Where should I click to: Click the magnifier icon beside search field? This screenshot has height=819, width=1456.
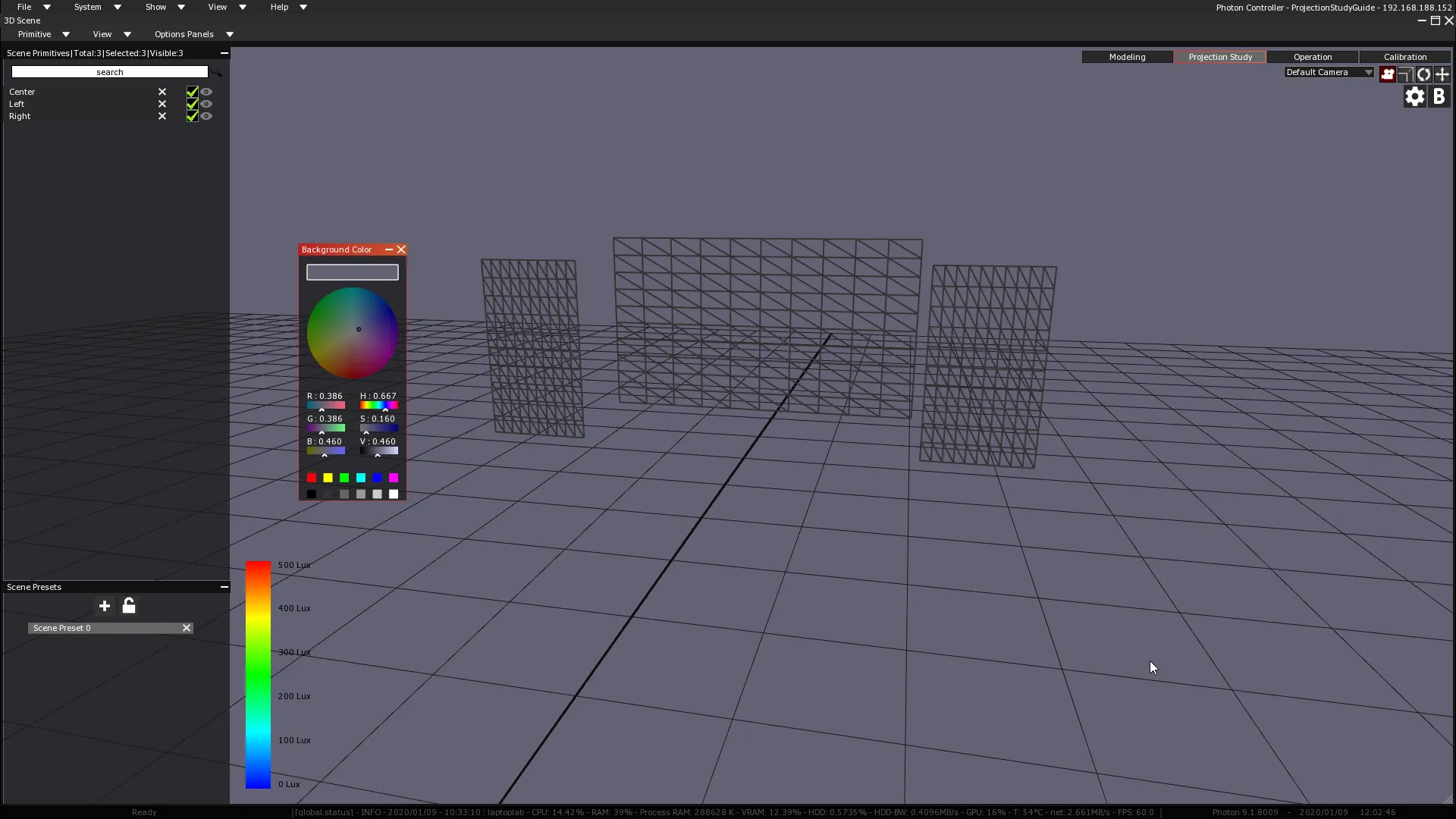(217, 72)
